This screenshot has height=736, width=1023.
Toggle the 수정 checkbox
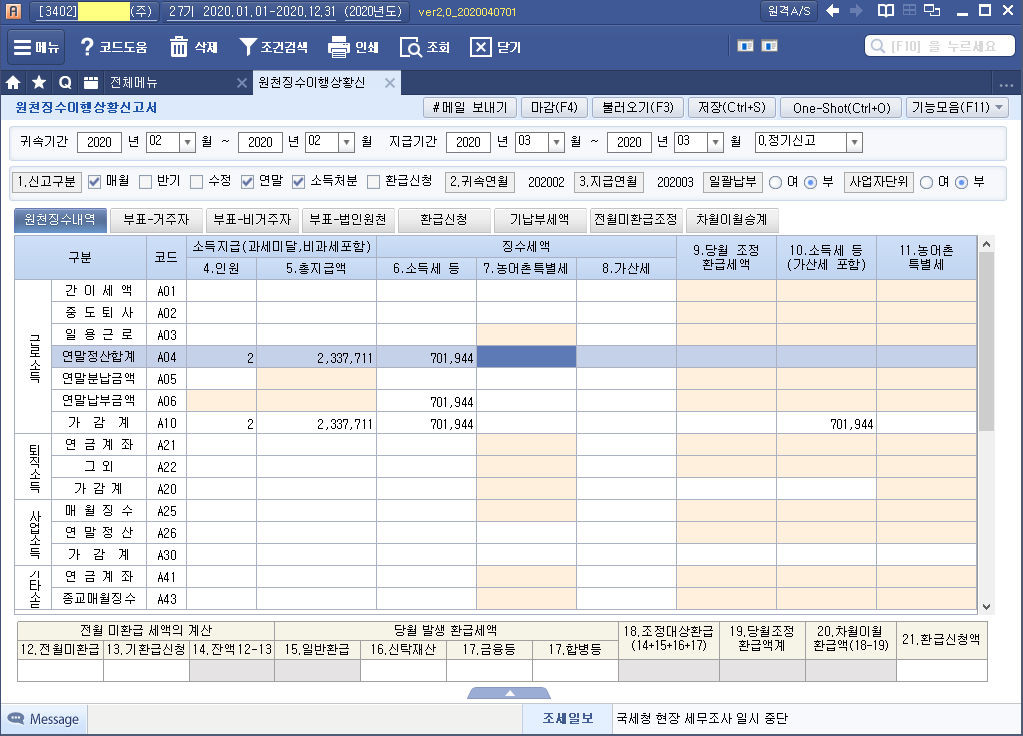(x=196, y=182)
